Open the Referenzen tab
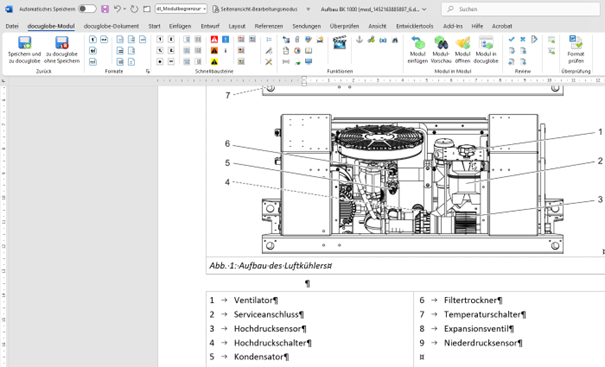The image size is (605, 367). click(x=269, y=26)
